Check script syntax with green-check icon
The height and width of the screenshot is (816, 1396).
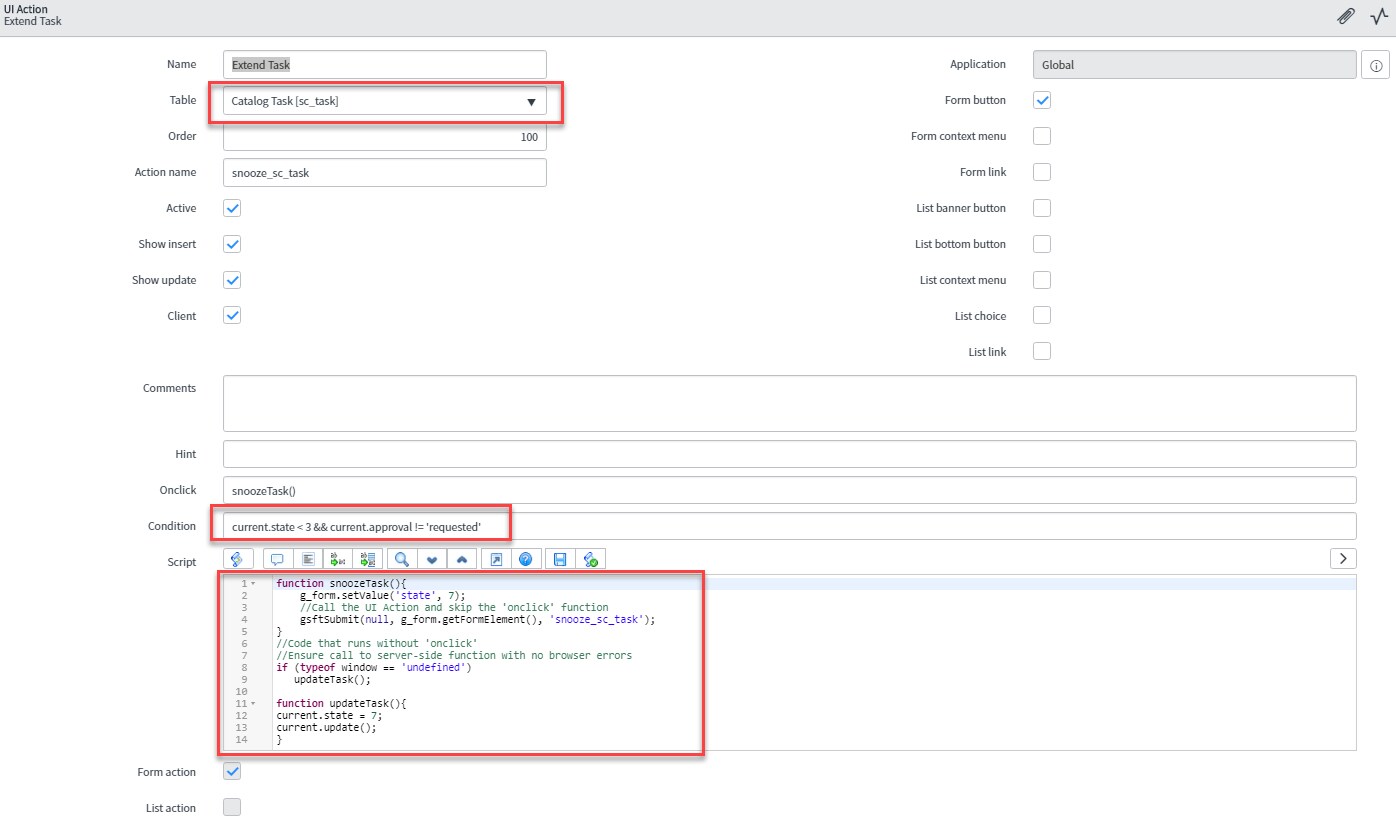pos(591,559)
